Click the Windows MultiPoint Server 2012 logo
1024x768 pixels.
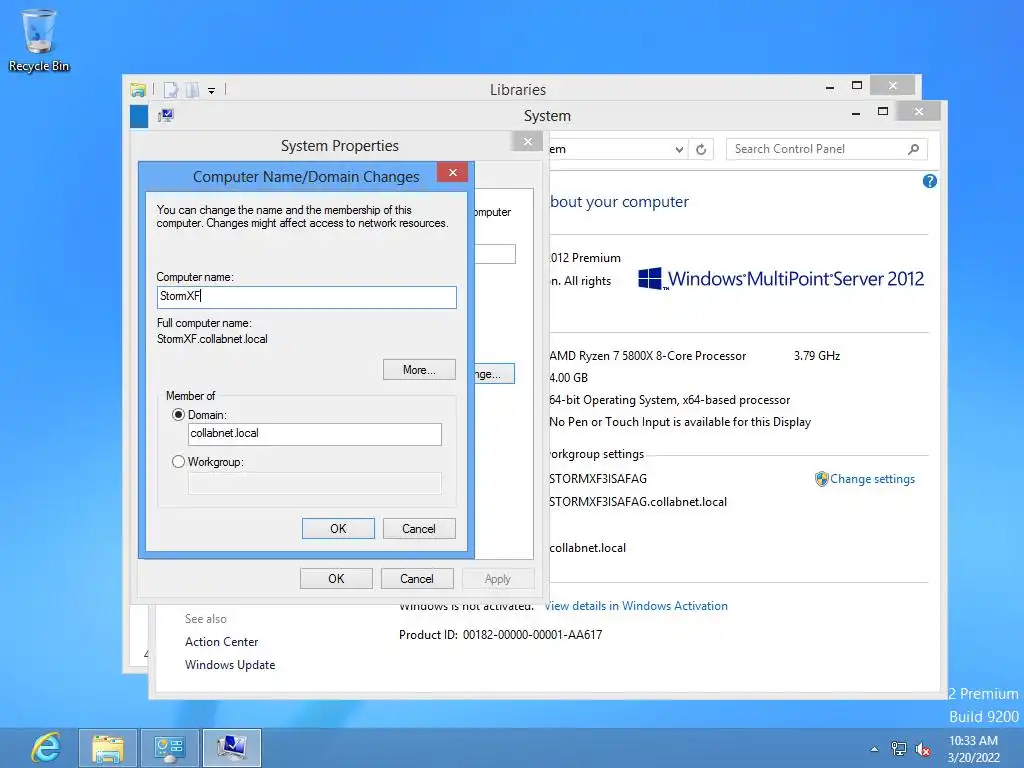(780, 279)
